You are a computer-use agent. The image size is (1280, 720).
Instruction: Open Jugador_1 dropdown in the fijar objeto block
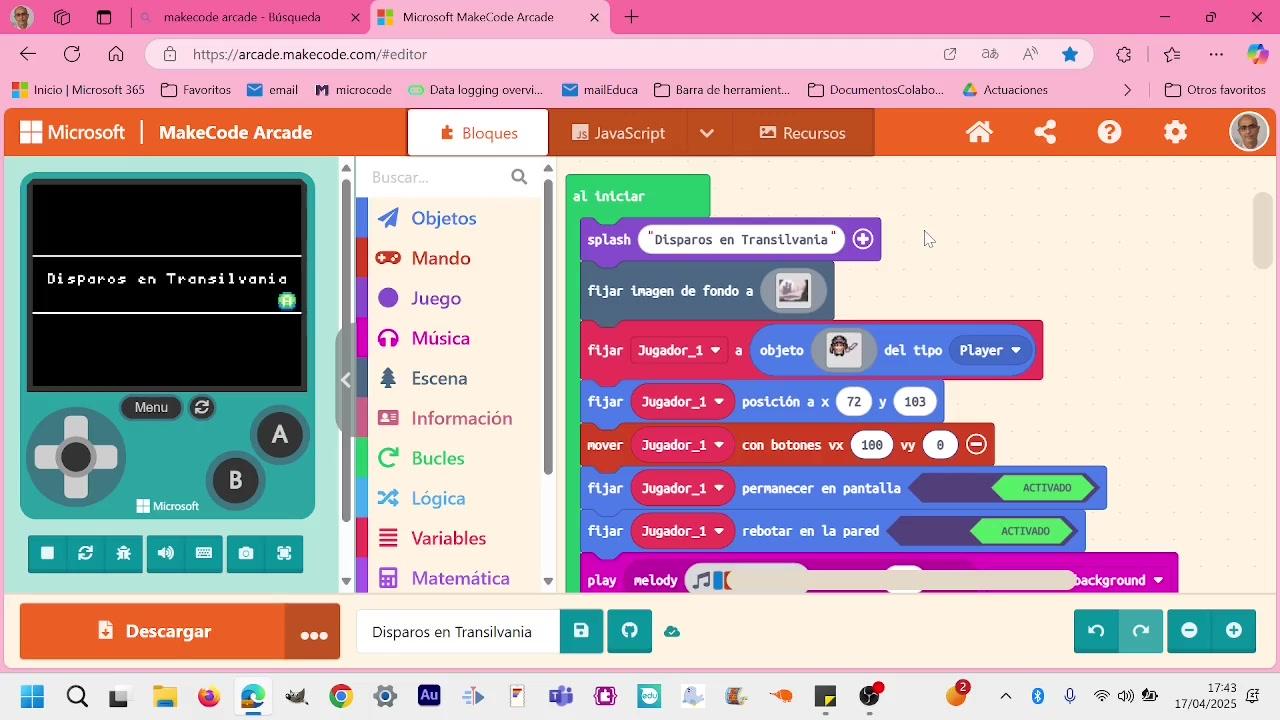point(679,351)
